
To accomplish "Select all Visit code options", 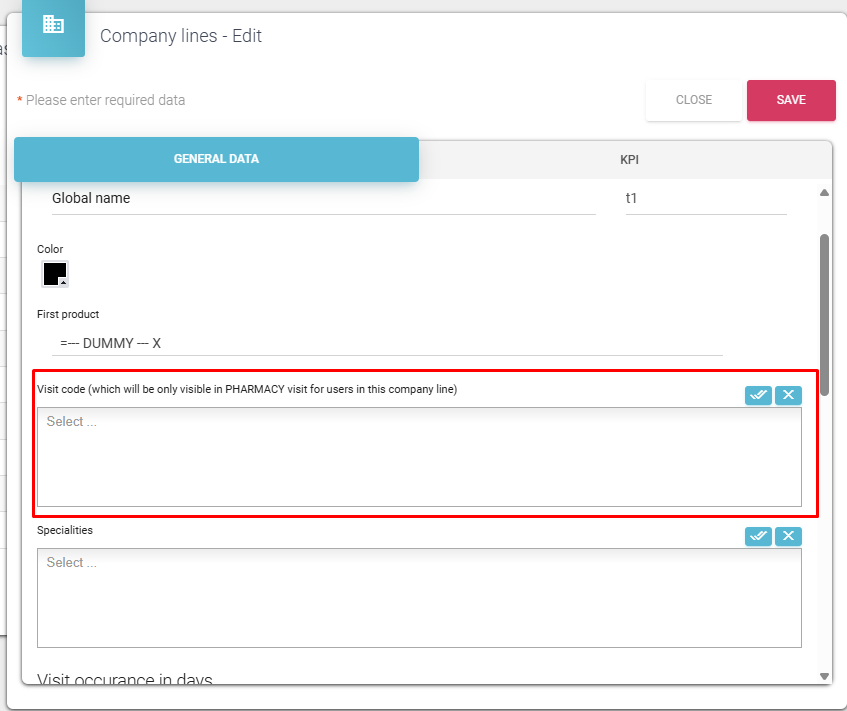I will tap(758, 395).
